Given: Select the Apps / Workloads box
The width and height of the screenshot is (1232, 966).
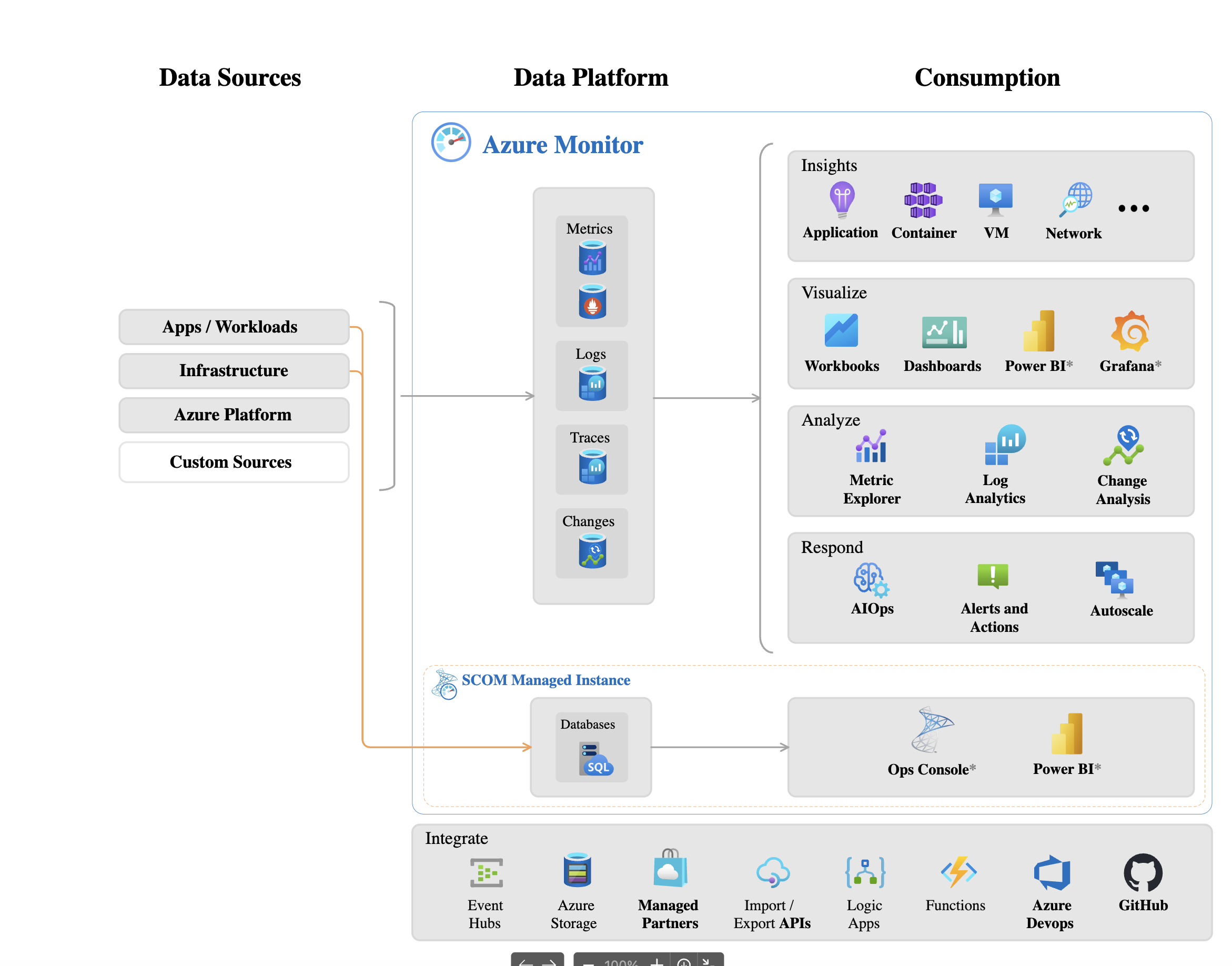Looking at the screenshot, I should 234,326.
